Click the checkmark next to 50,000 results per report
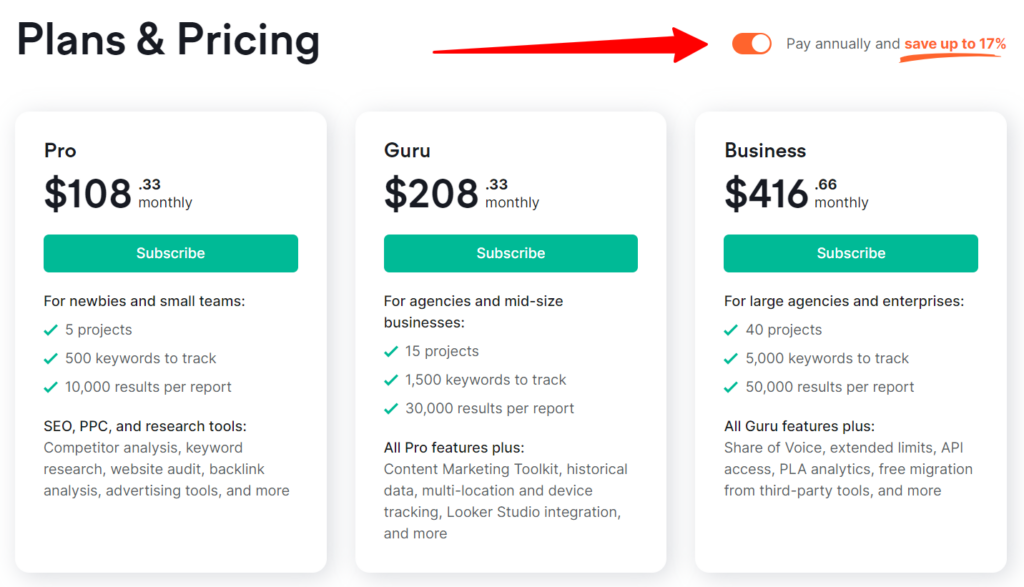The image size is (1024, 587). pyautogui.click(x=732, y=387)
